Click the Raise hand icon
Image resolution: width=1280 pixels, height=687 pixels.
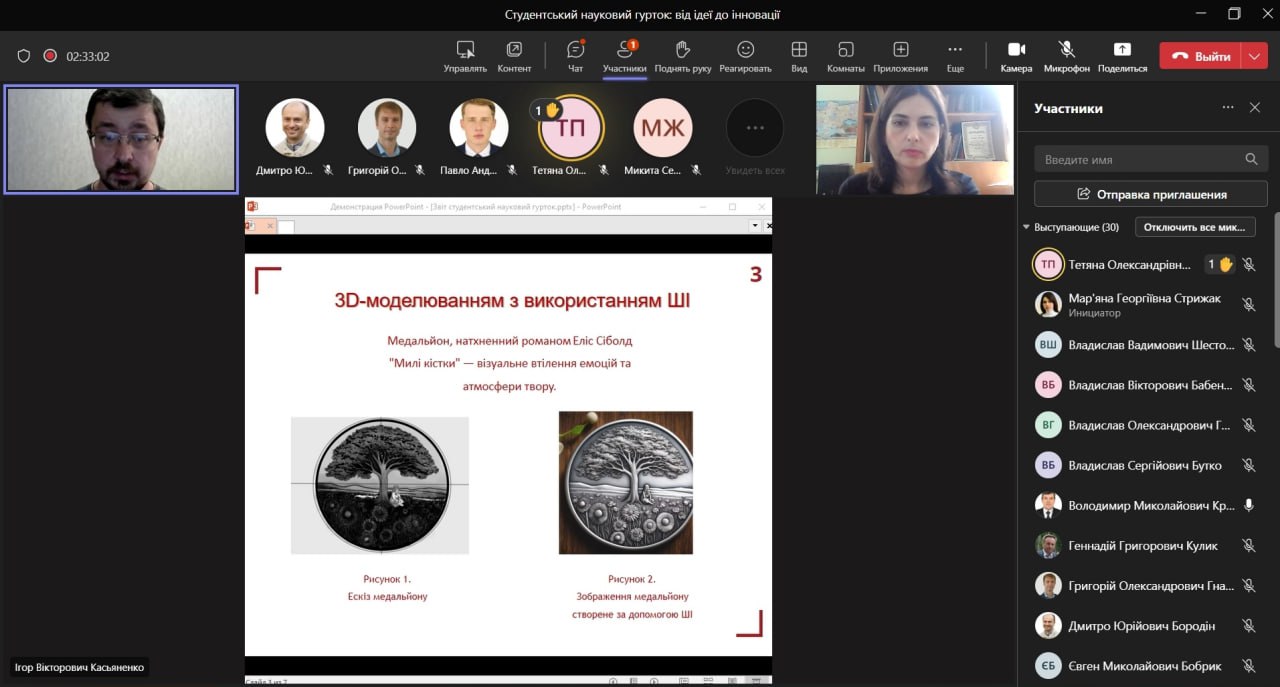683,50
